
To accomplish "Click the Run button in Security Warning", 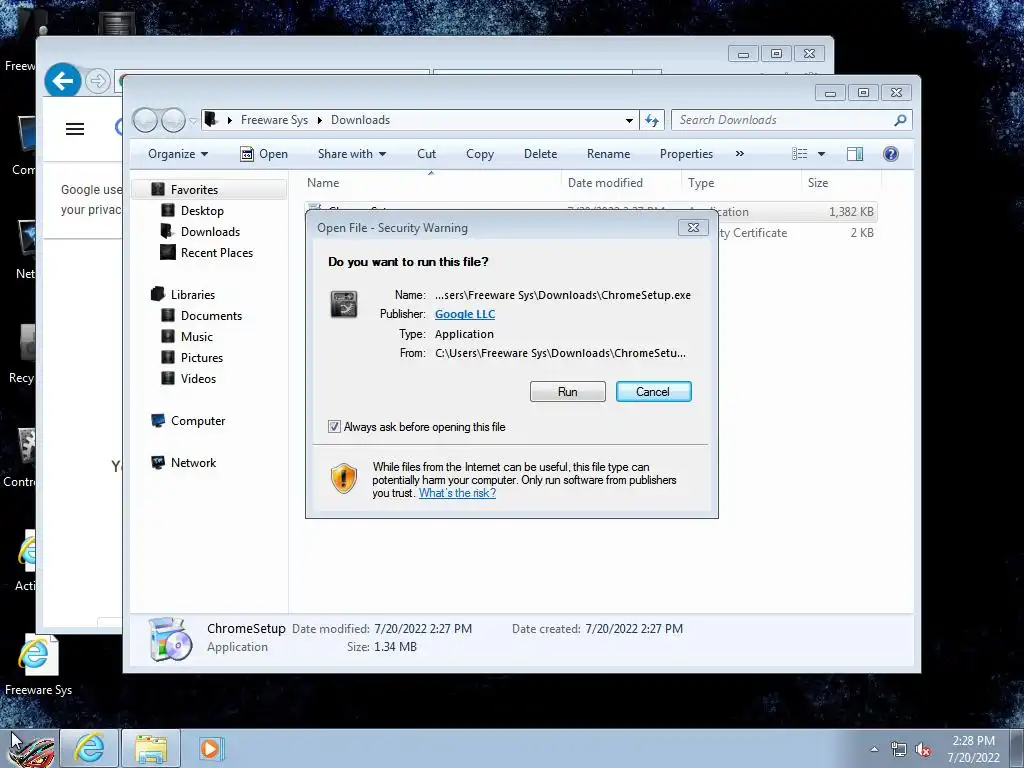I will (568, 392).
